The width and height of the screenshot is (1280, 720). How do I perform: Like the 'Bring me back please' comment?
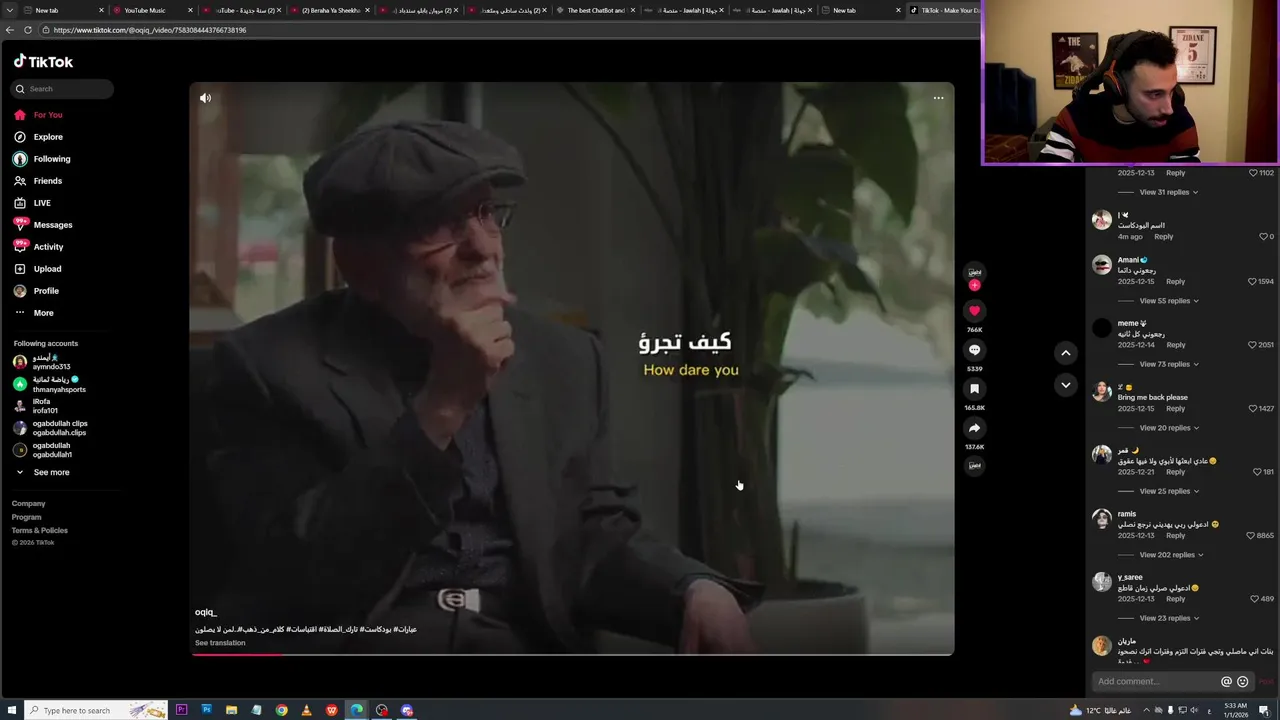(x=1253, y=409)
